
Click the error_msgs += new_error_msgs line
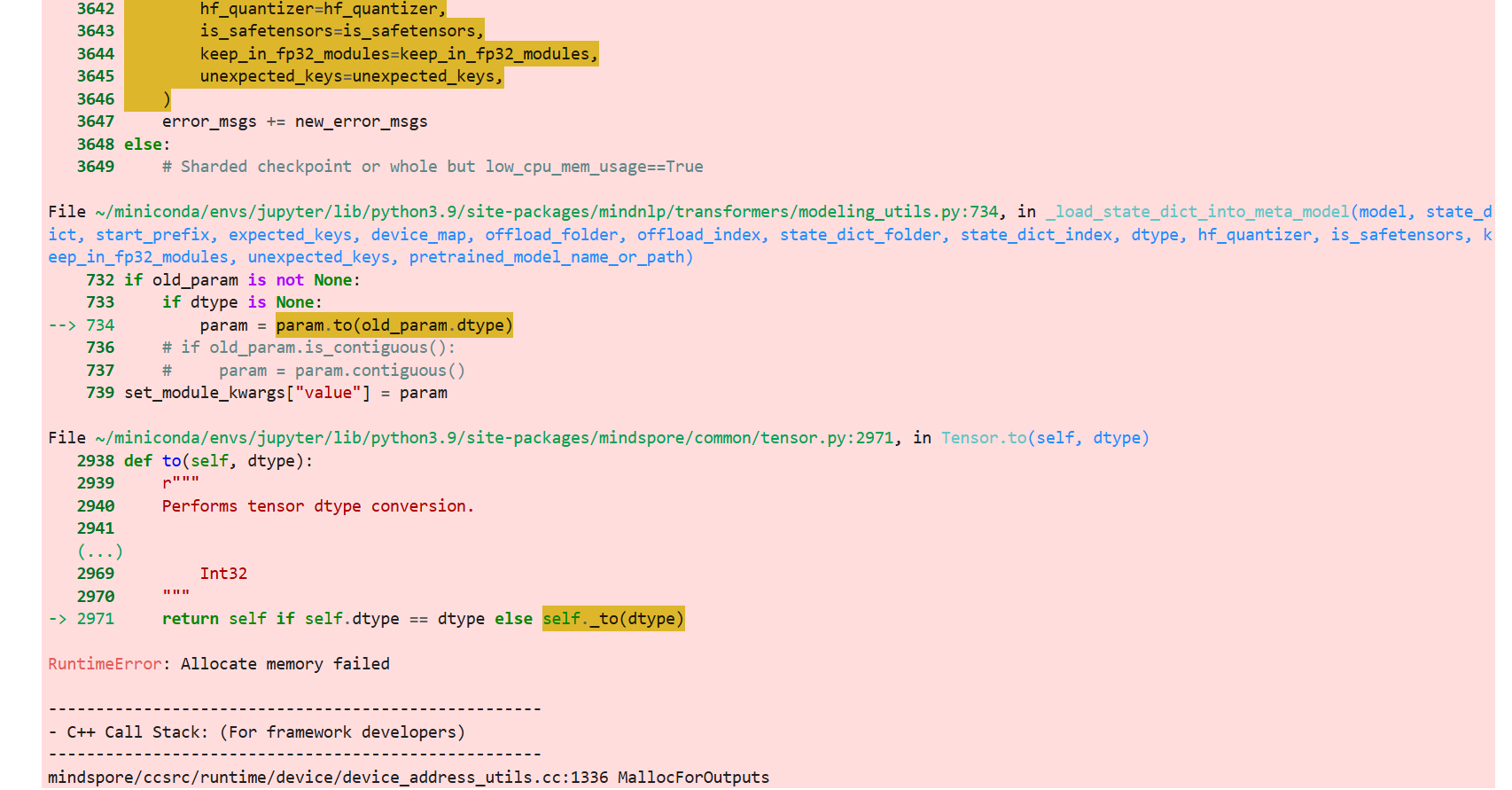pos(294,121)
